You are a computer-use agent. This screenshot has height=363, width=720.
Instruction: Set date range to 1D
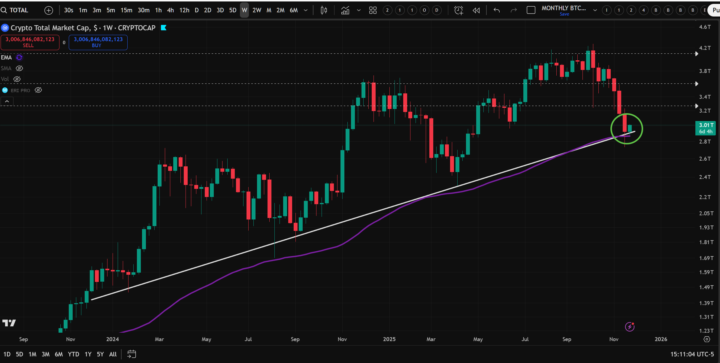7,354
